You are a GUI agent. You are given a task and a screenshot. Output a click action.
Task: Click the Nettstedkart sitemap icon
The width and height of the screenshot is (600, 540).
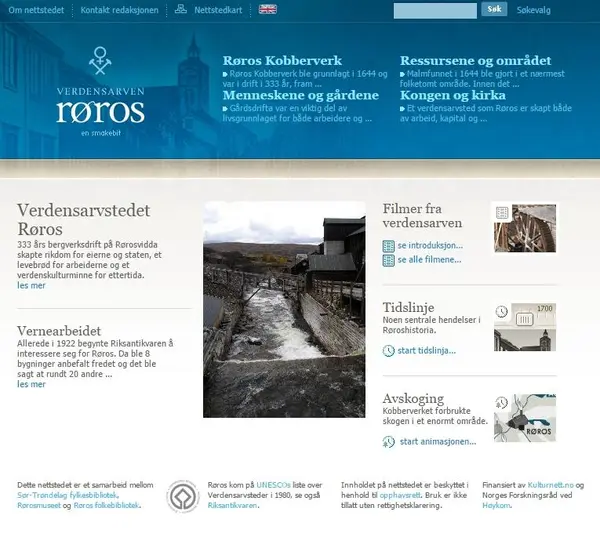pos(180,9)
